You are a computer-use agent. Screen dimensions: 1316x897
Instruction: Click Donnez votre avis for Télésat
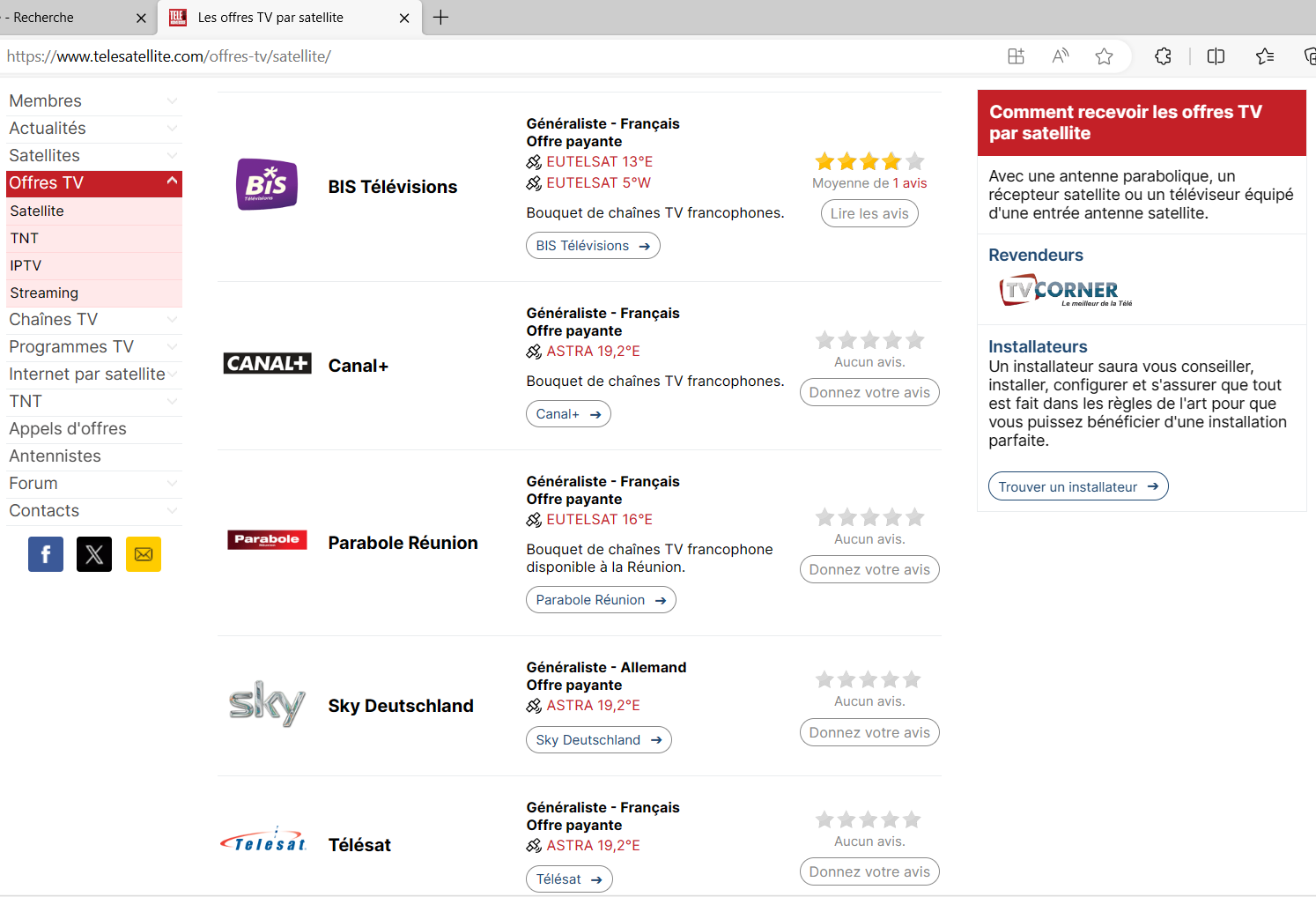click(869, 872)
